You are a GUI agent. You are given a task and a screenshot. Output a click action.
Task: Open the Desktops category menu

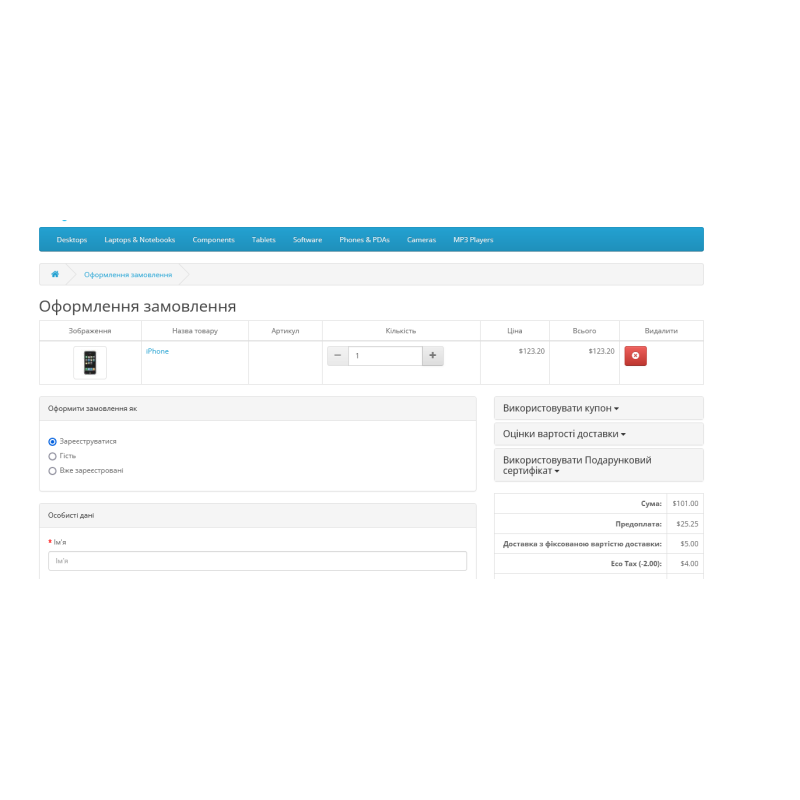point(72,239)
